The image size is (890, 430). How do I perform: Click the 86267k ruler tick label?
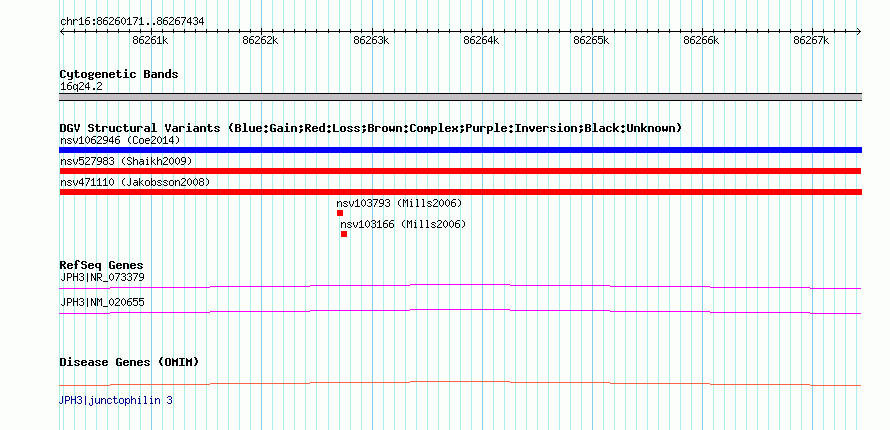point(812,41)
